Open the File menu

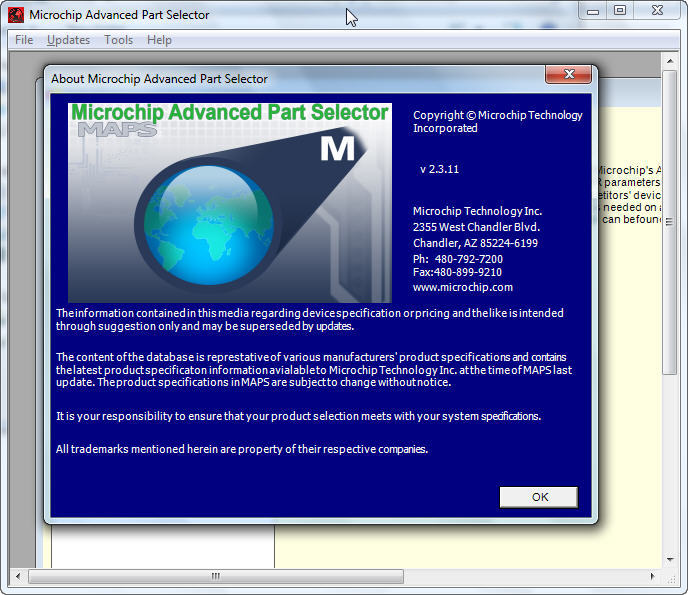(24, 40)
